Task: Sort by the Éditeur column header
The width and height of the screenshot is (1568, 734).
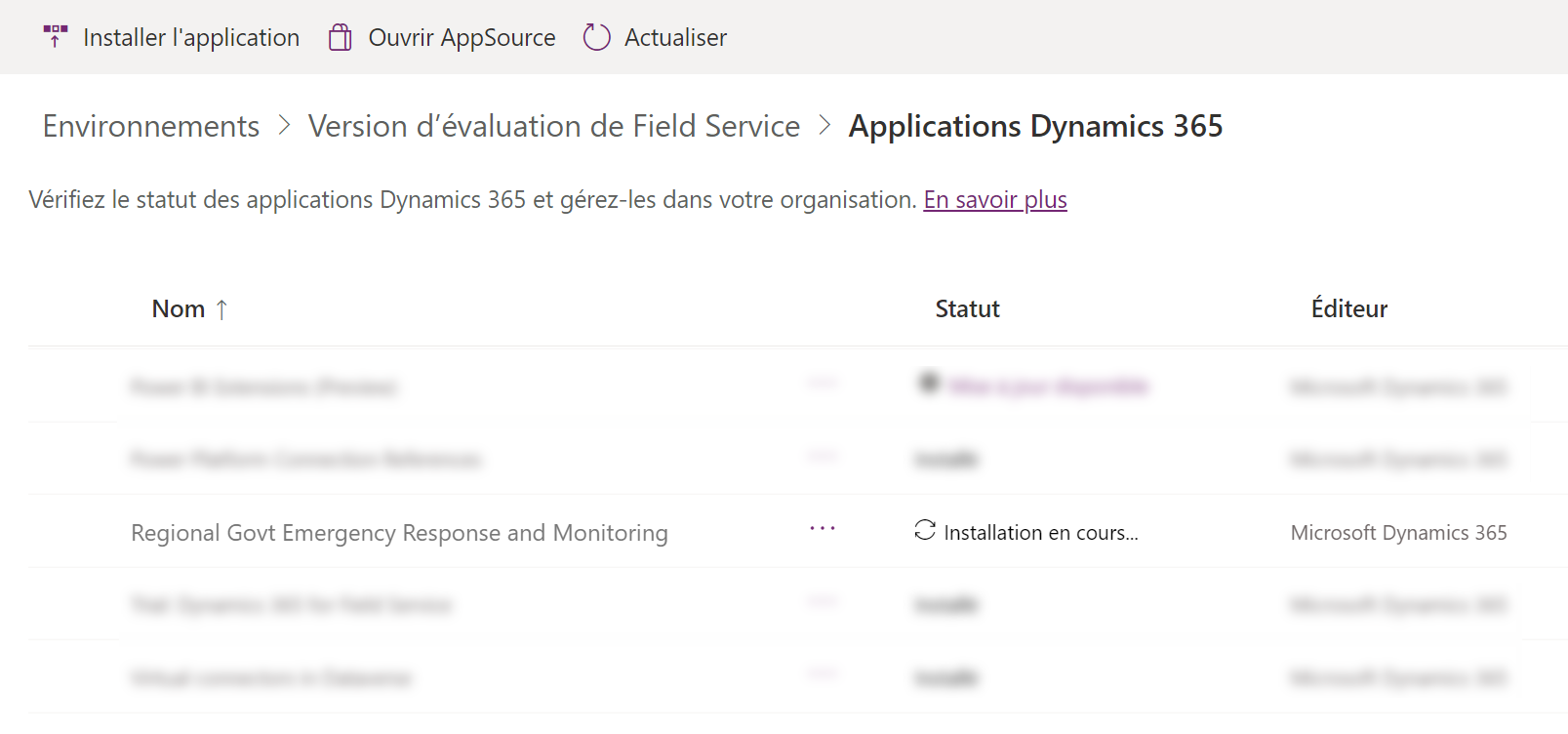Action: click(x=1348, y=308)
